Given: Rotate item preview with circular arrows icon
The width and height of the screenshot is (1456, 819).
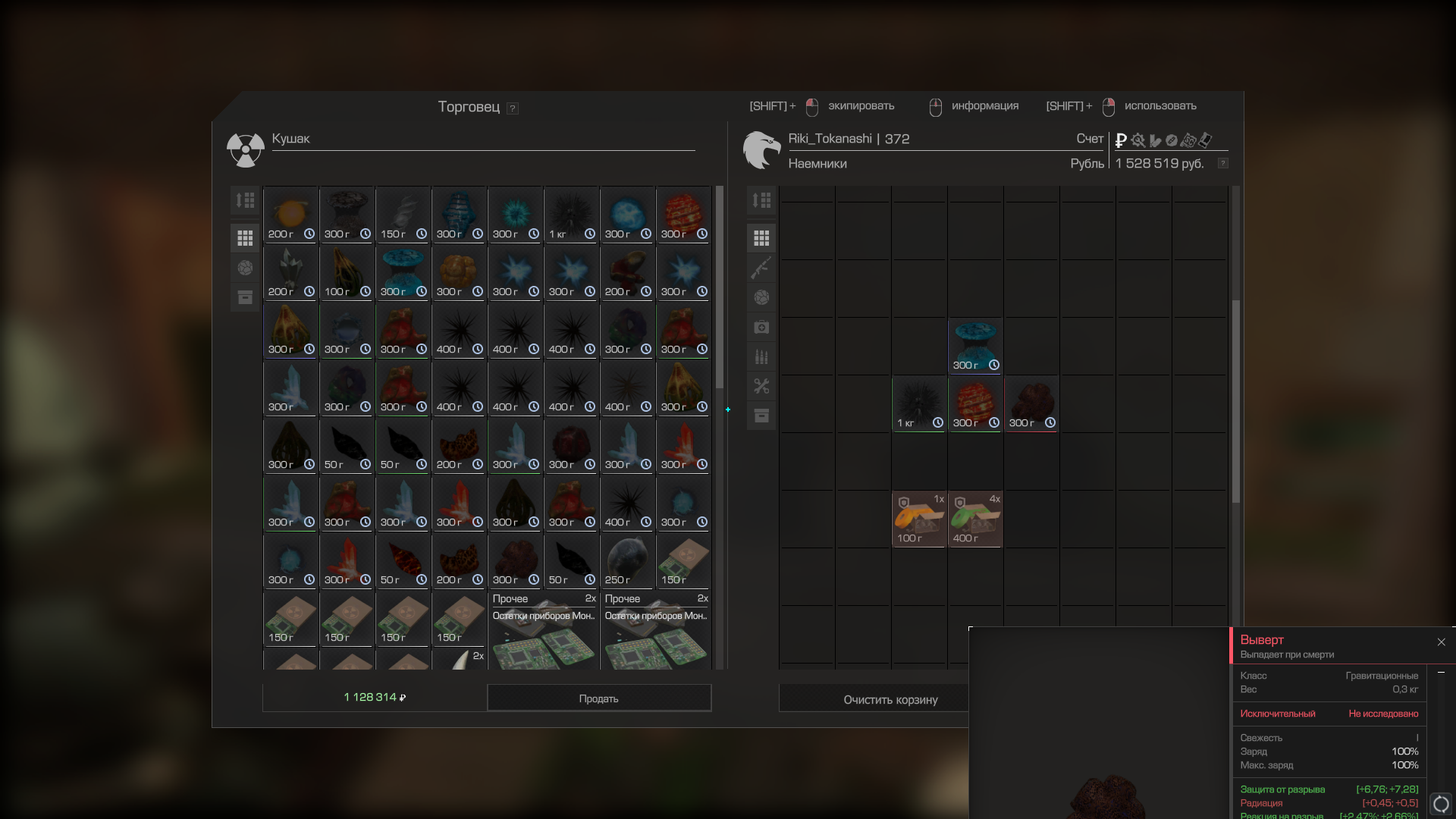Looking at the screenshot, I should 1441,804.
